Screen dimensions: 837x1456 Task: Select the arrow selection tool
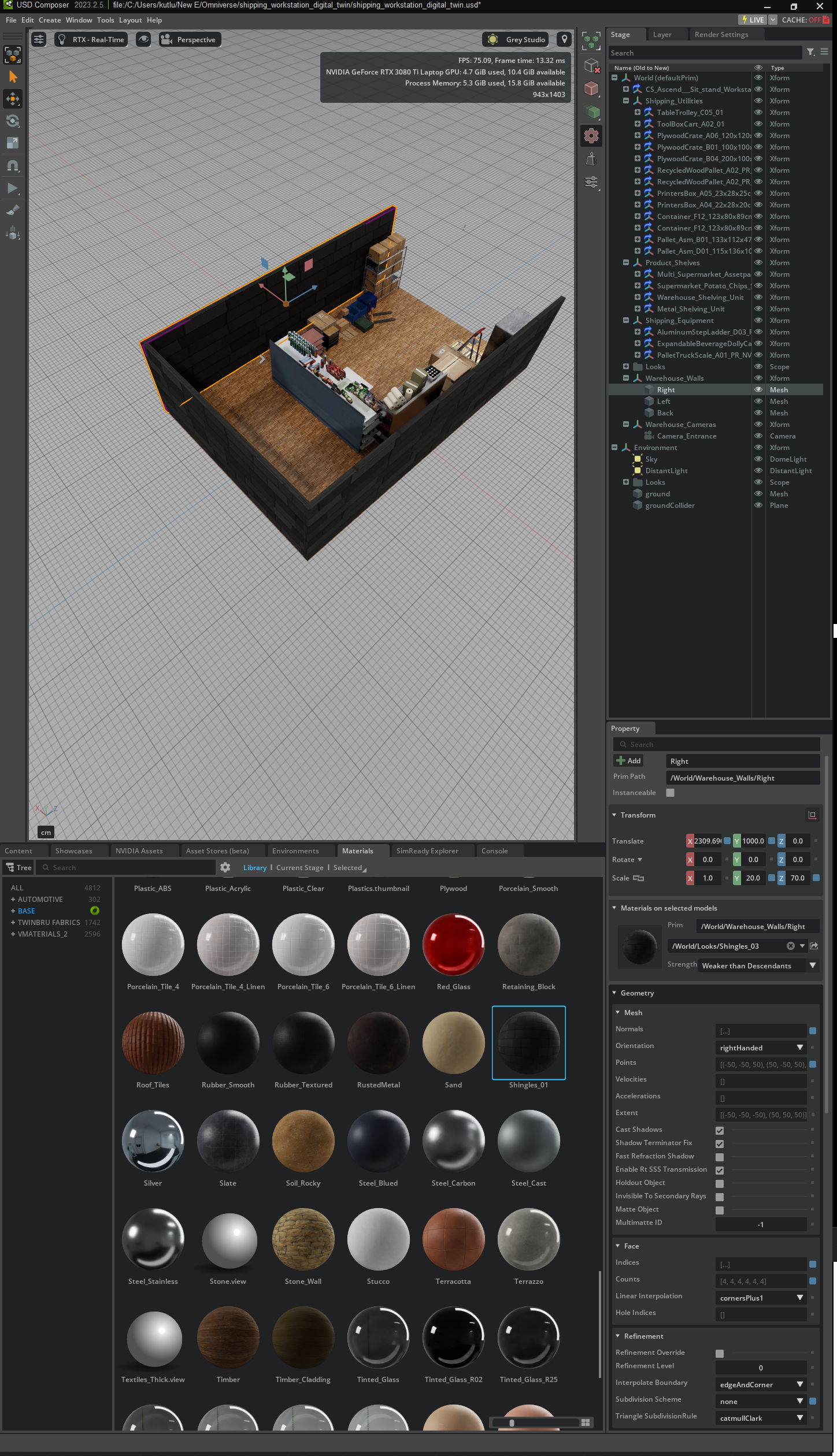pyautogui.click(x=13, y=77)
